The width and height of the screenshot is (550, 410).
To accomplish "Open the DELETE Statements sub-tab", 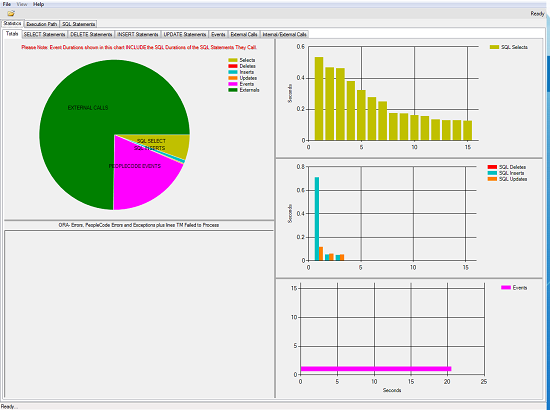I will point(91,34).
